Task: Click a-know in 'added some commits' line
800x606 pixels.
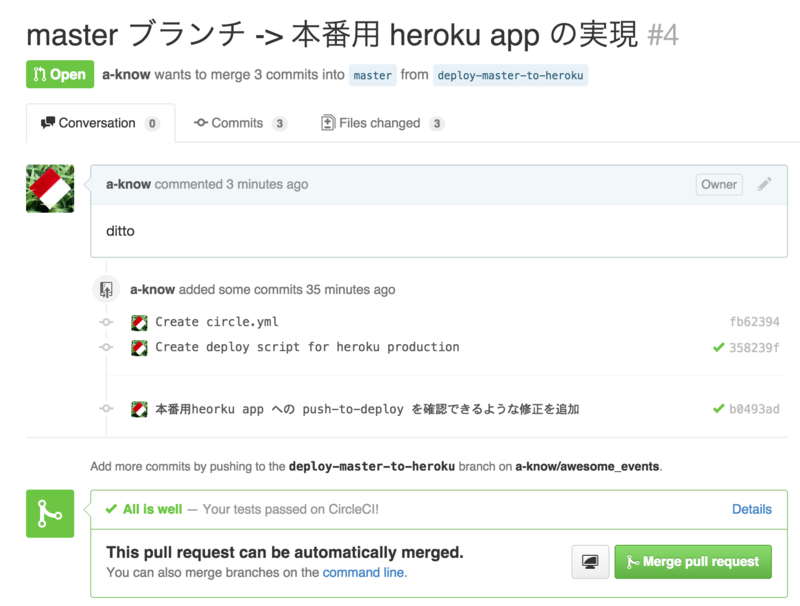Action: [x=153, y=289]
